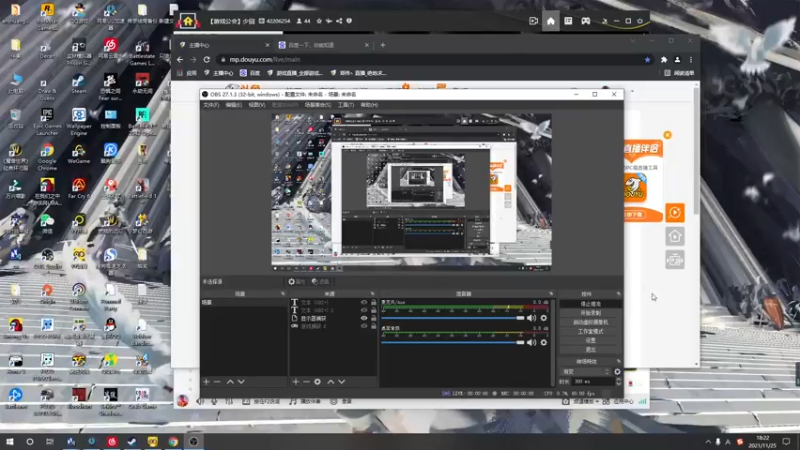Move the selected source up in the list
The image size is (800, 450).
(331, 382)
